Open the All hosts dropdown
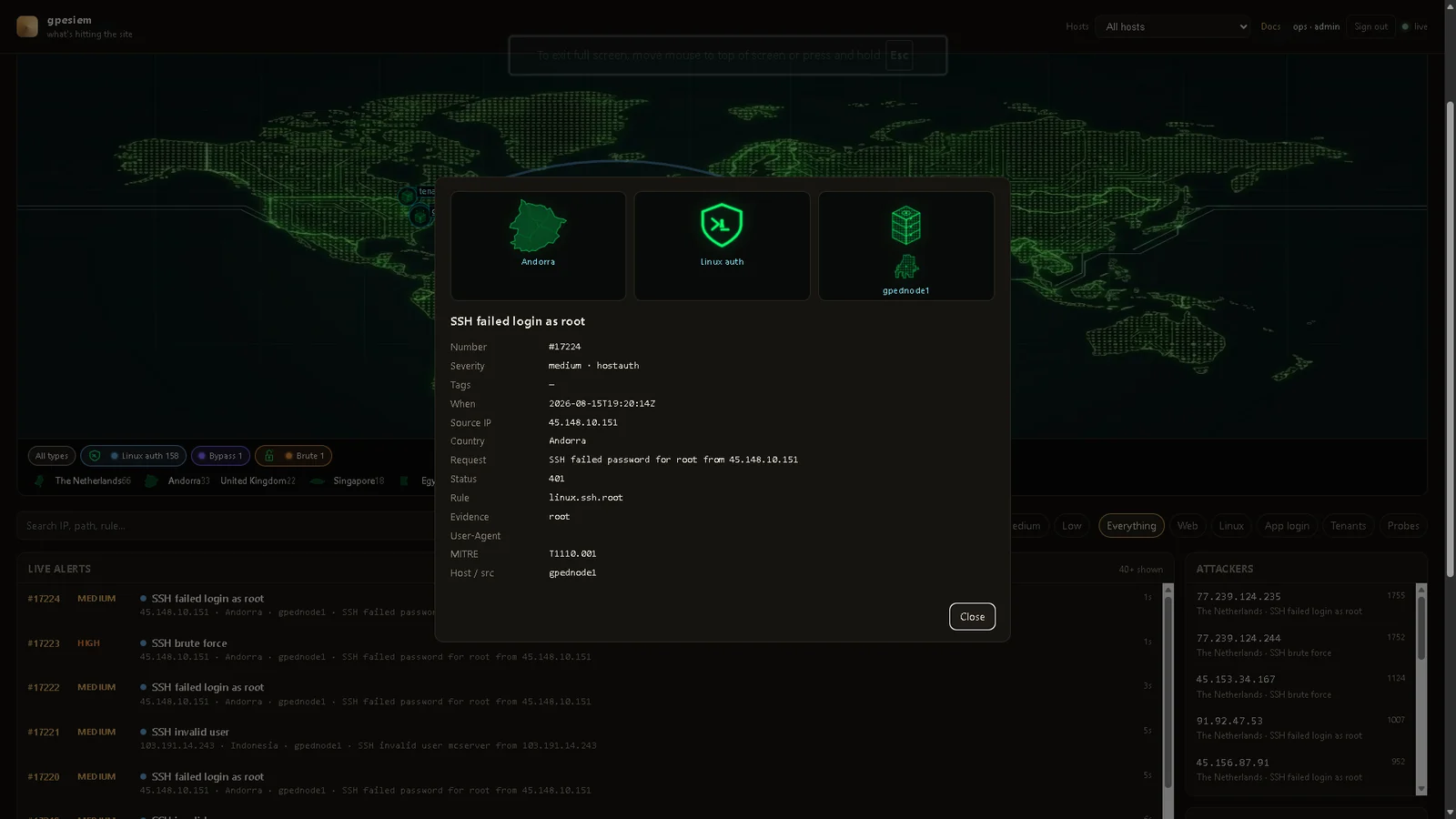The height and width of the screenshot is (819, 1456). coord(1175,26)
